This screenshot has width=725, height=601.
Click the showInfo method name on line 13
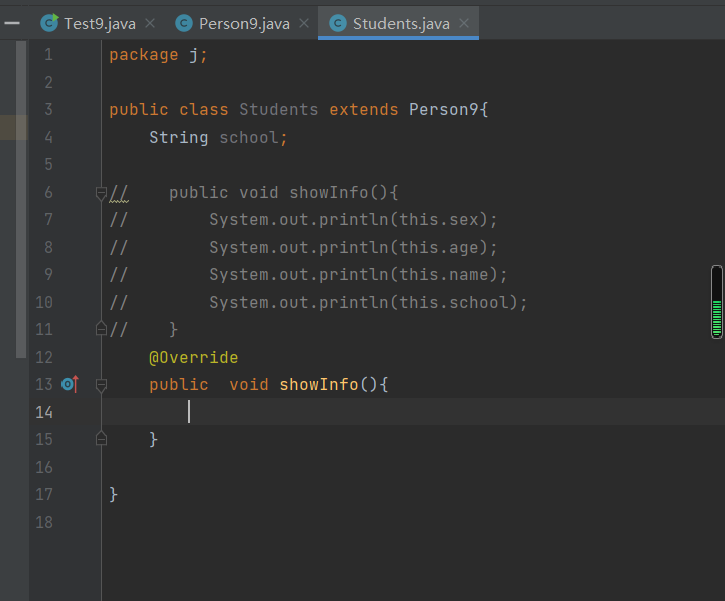coord(319,385)
